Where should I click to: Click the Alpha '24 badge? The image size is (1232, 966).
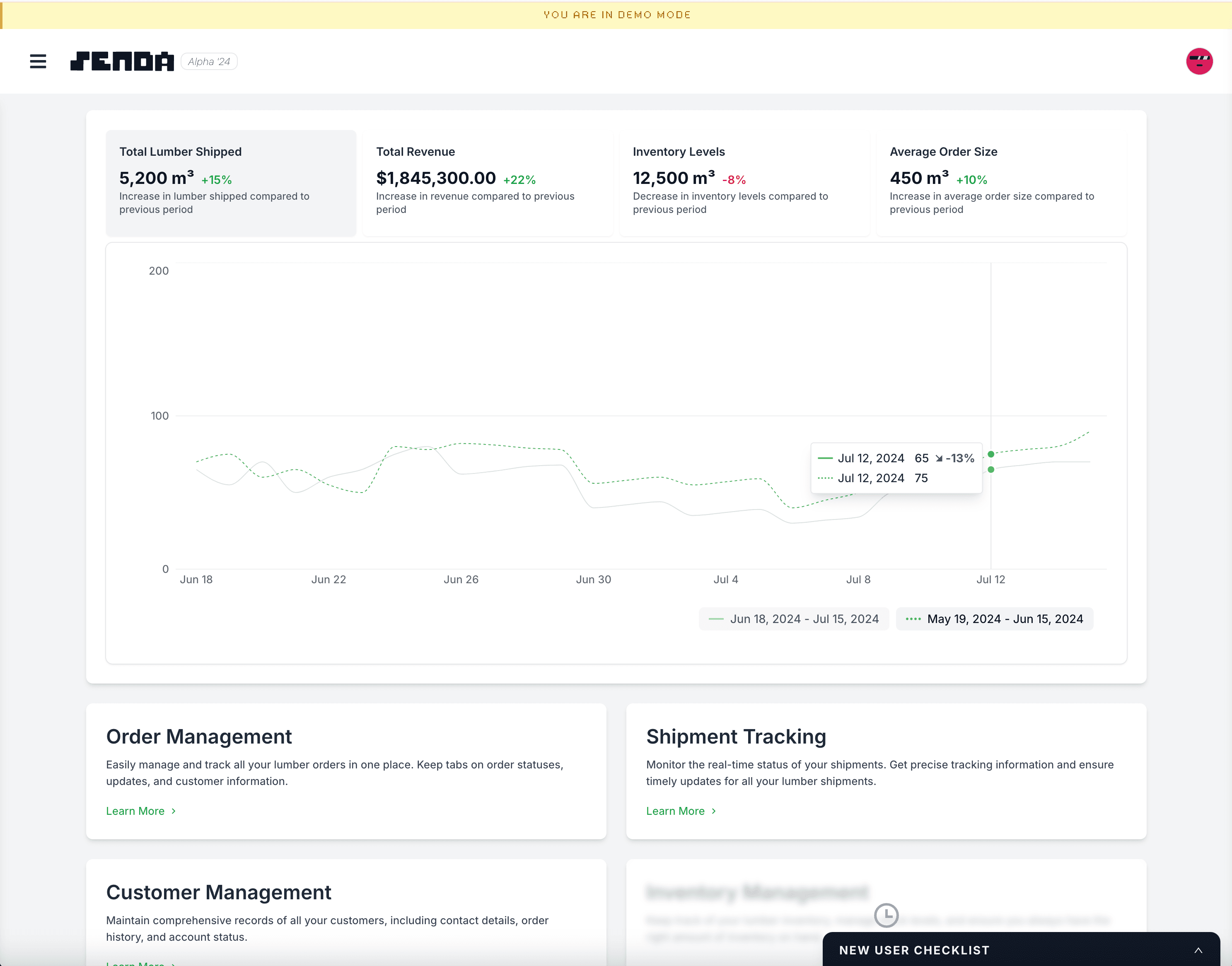[x=209, y=62]
